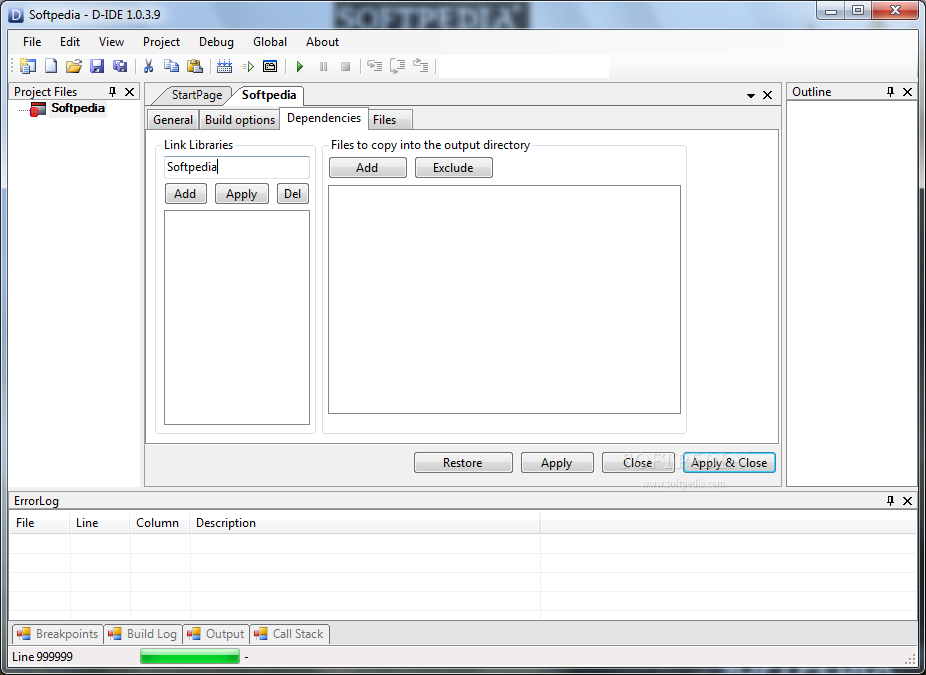The height and width of the screenshot is (675, 926).
Task: Click the Link Libraries list box
Action: pos(237,318)
